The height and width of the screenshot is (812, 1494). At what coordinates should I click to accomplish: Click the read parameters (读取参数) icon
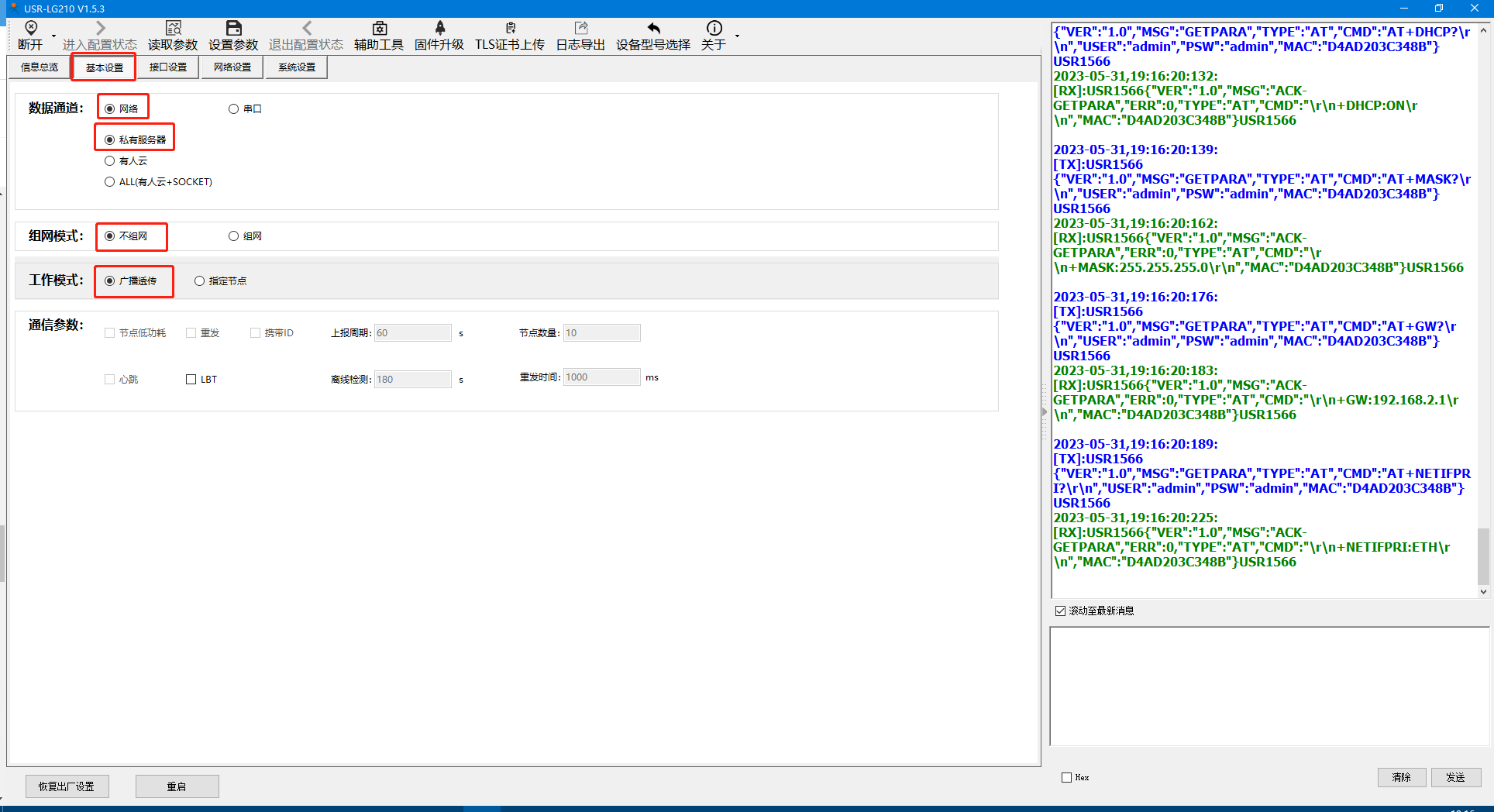point(173,29)
